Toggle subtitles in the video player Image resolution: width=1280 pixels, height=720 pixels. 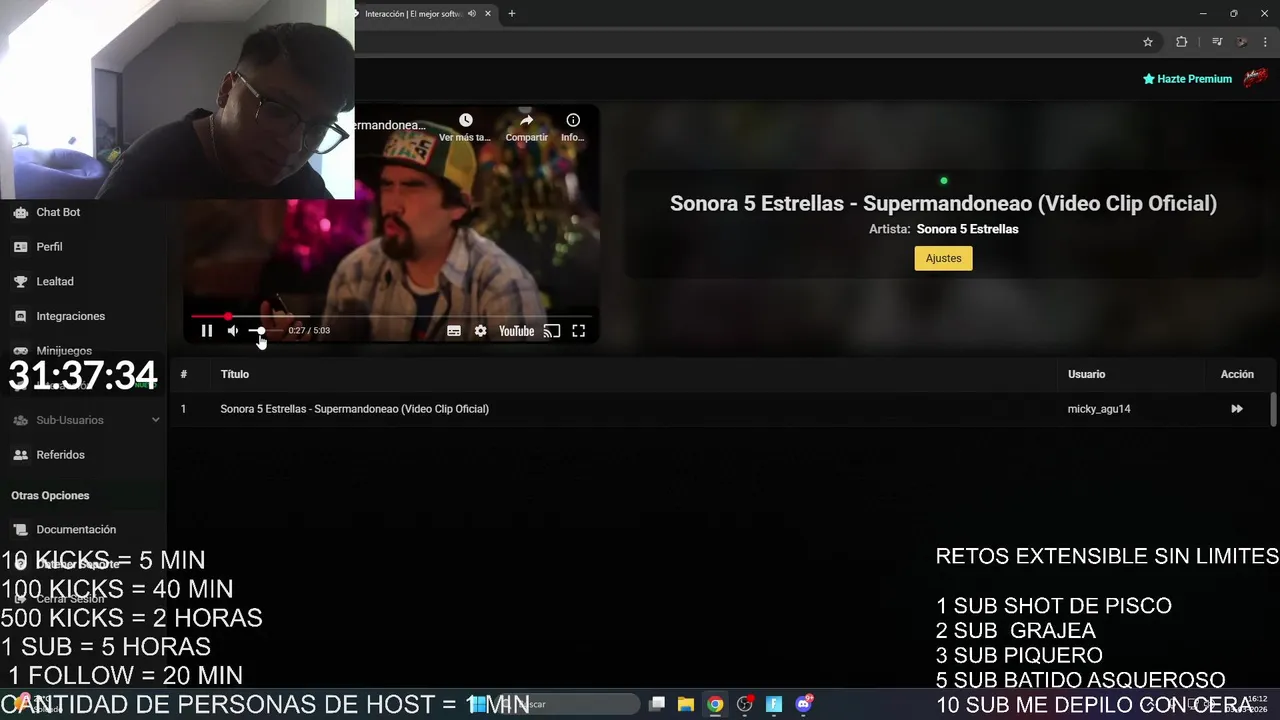(x=454, y=331)
